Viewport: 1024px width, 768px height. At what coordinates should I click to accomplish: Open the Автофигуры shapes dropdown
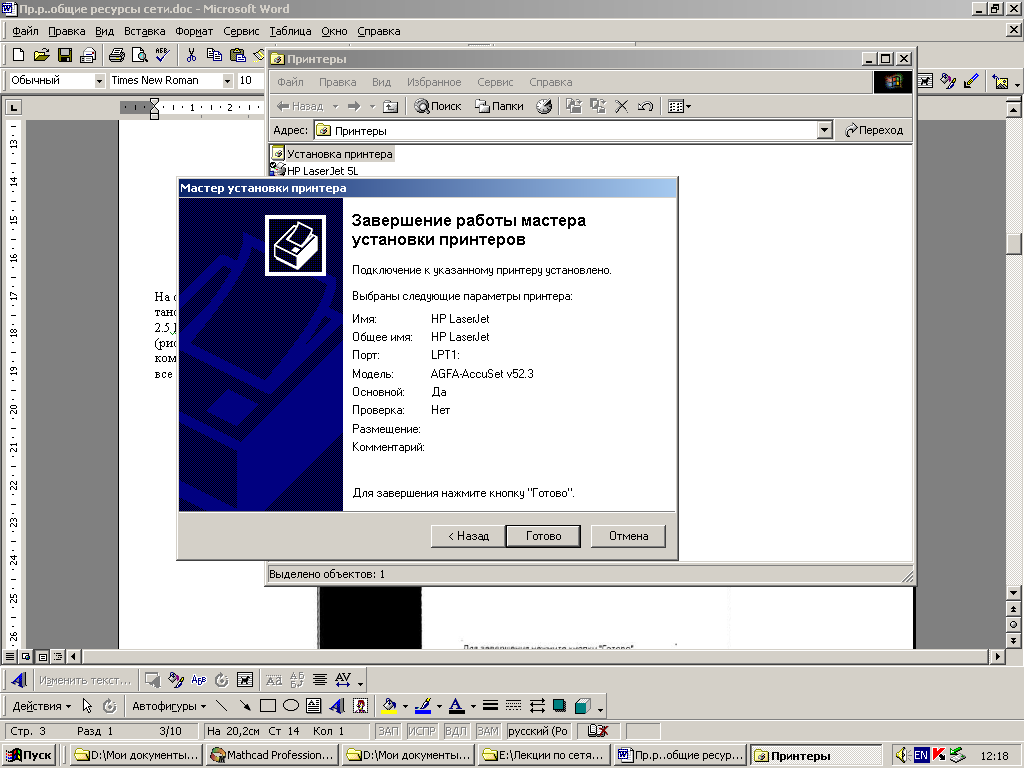(169, 706)
